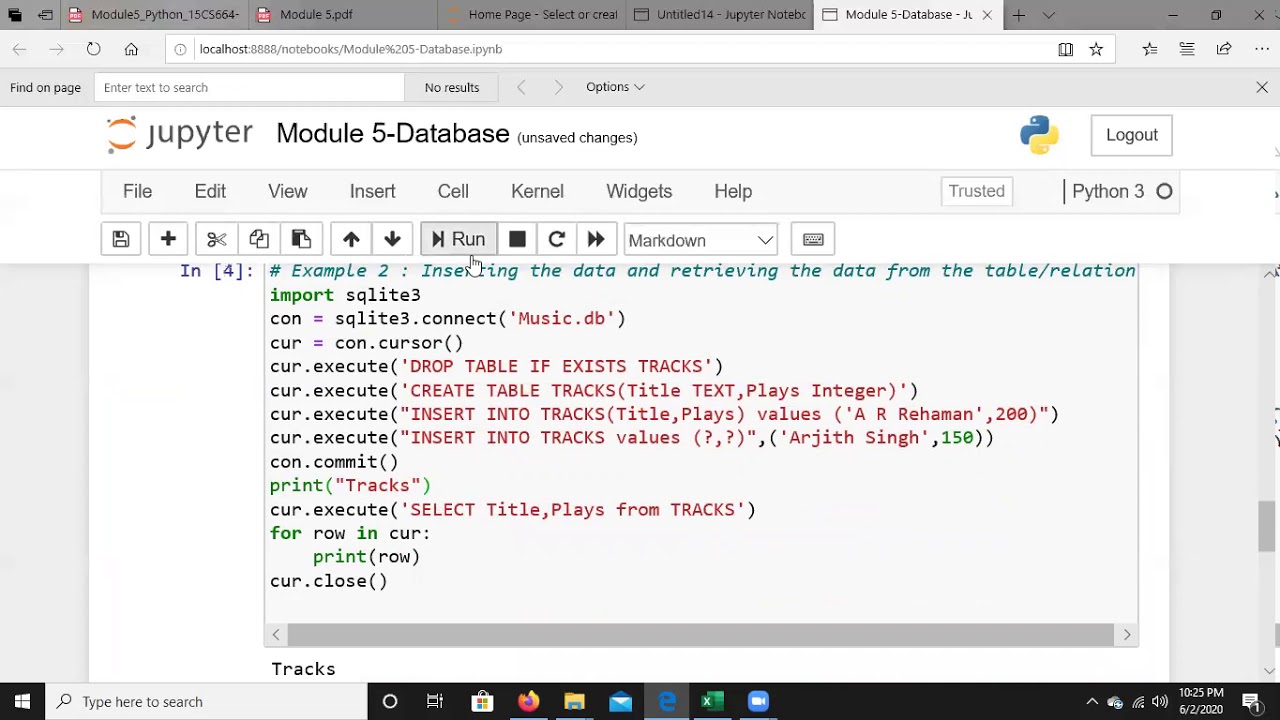The width and height of the screenshot is (1280, 720).
Task: Move the selected cell up
Action: click(x=351, y=239)
